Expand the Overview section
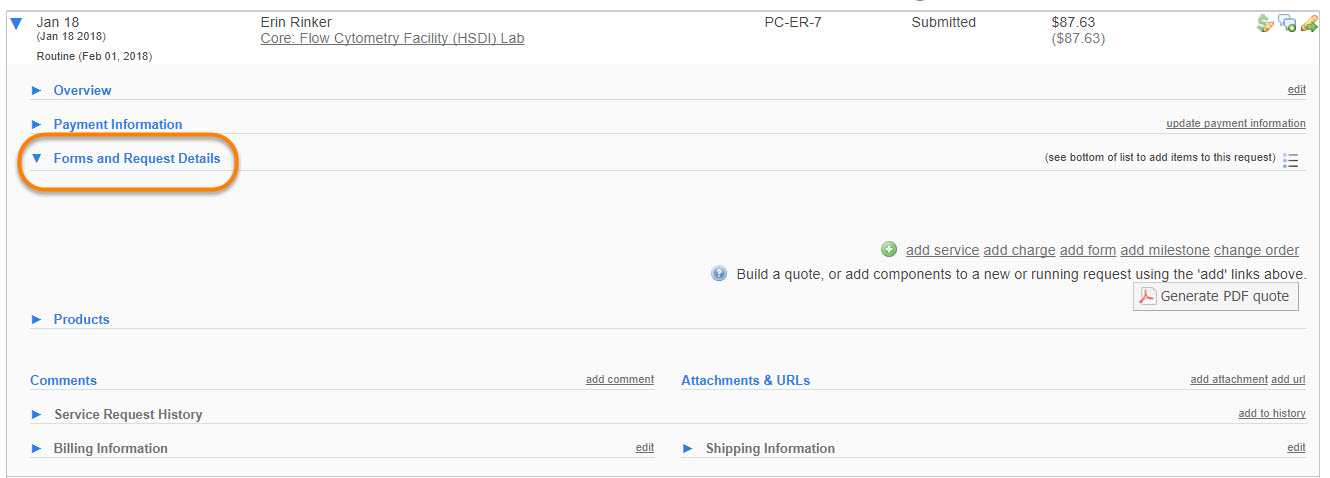The image size is (1330, 478). click(37, 91)
